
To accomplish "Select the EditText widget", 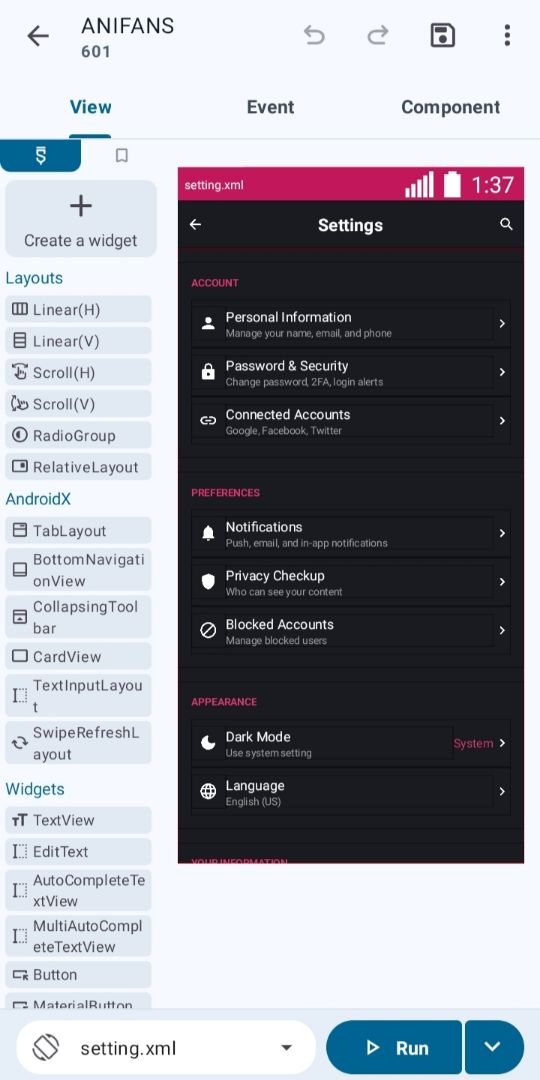I will pos(78,851).
